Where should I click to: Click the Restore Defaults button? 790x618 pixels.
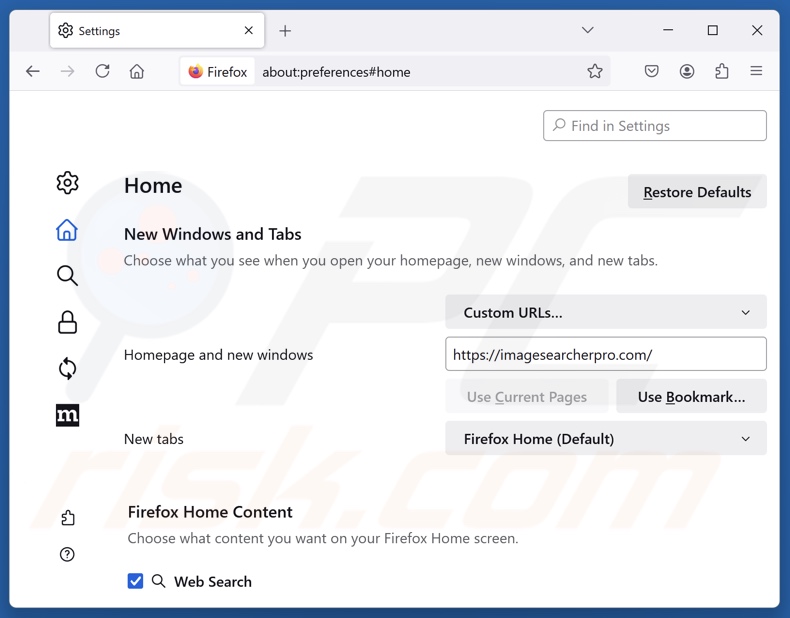click(697, 192)
